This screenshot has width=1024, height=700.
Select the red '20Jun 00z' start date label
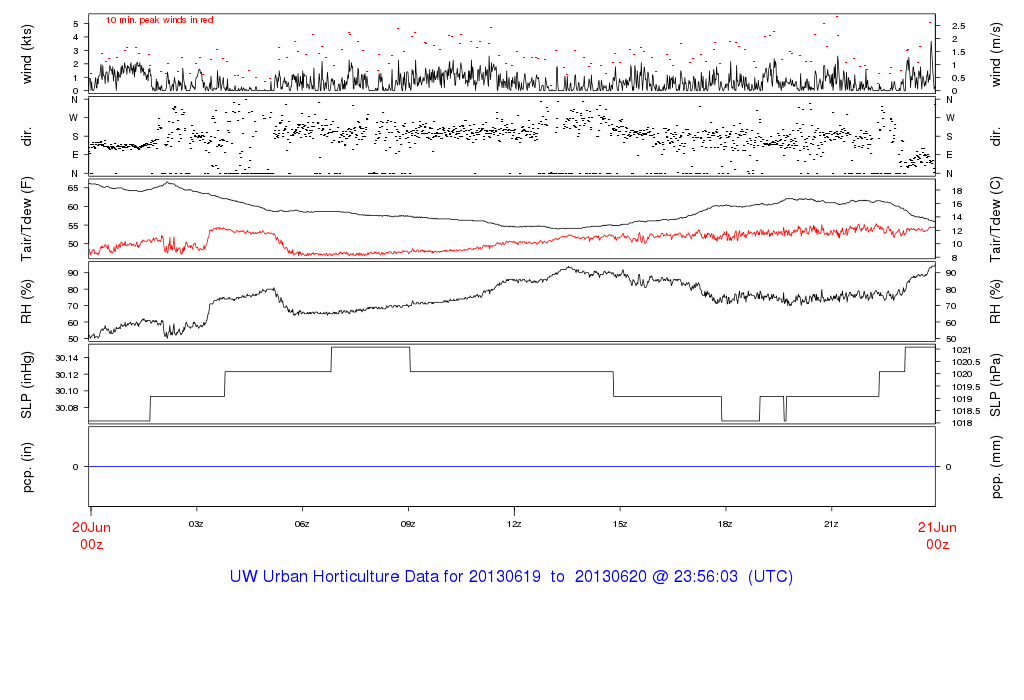pyautogui.click(x=91, y=535)
